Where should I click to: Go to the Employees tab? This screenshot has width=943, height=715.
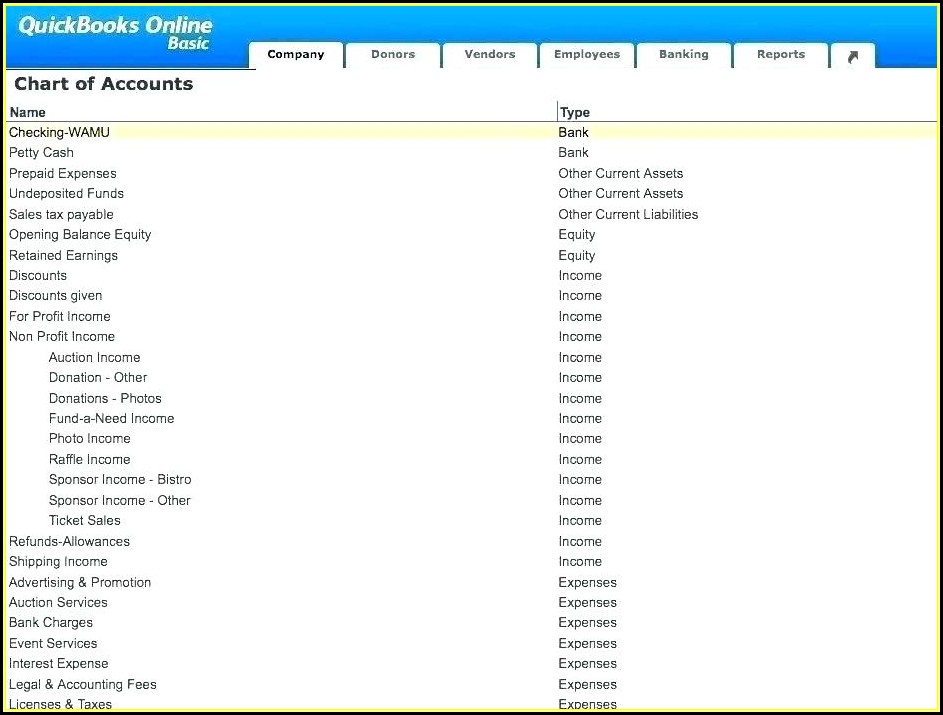pos(587,55)
